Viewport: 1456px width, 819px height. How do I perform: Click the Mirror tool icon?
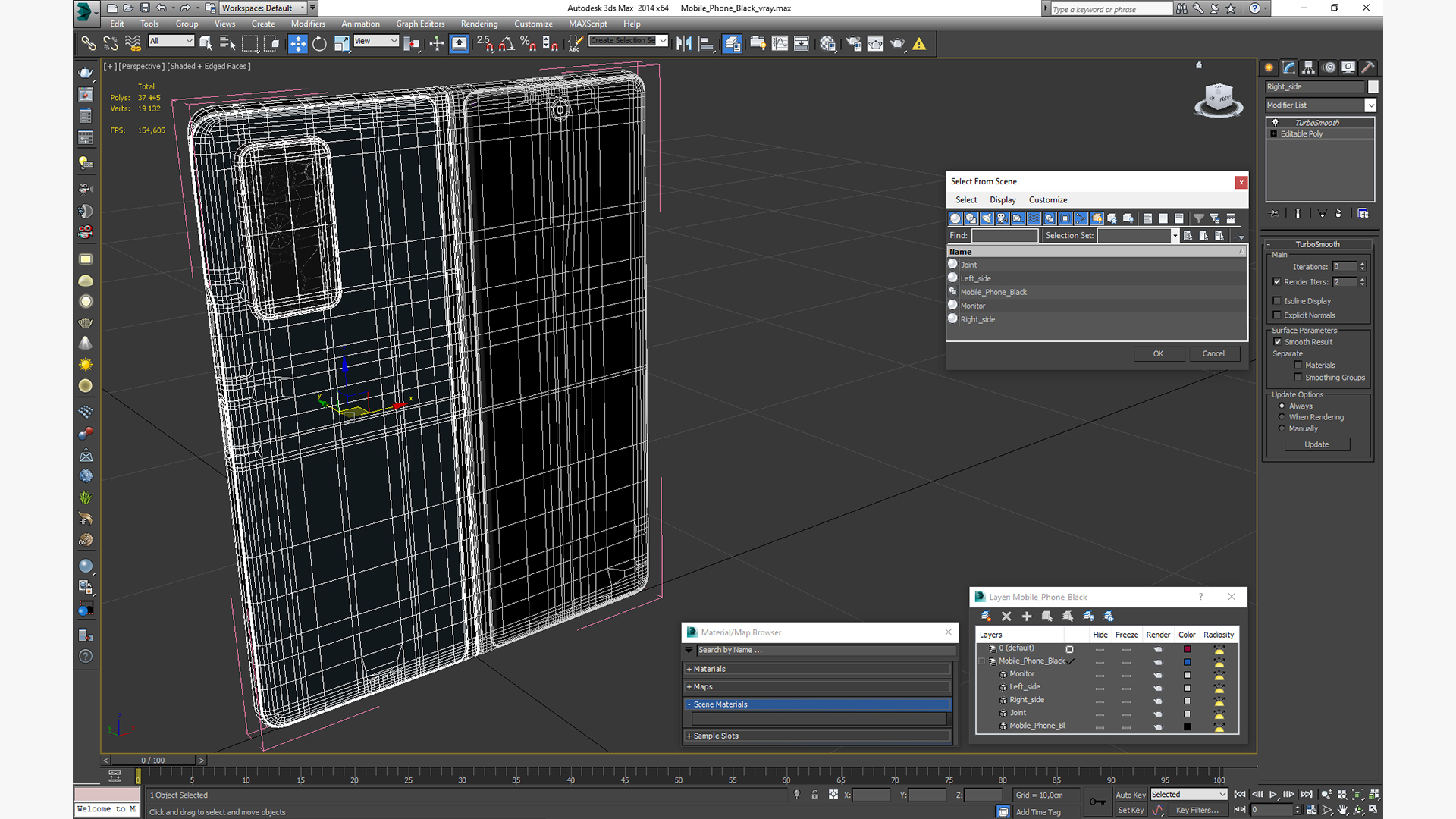click(x=683, y=44)
